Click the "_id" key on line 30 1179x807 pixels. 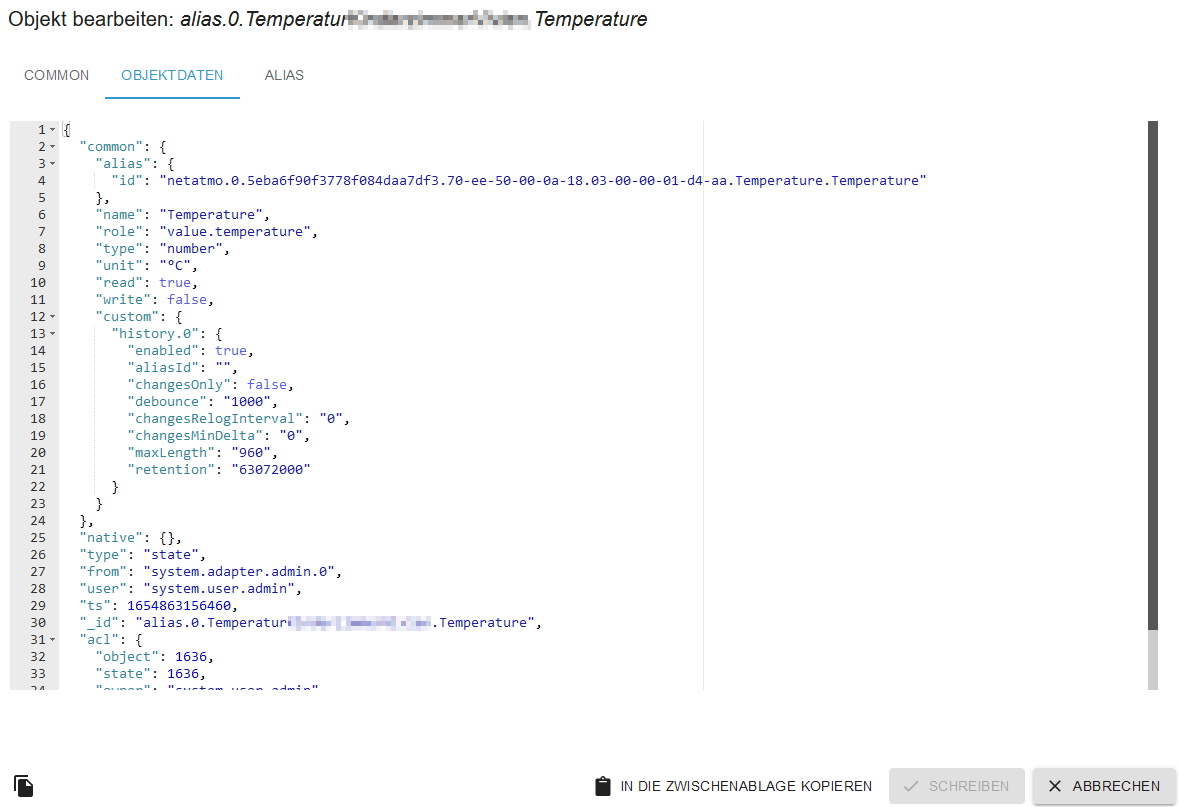coord(99,623)
